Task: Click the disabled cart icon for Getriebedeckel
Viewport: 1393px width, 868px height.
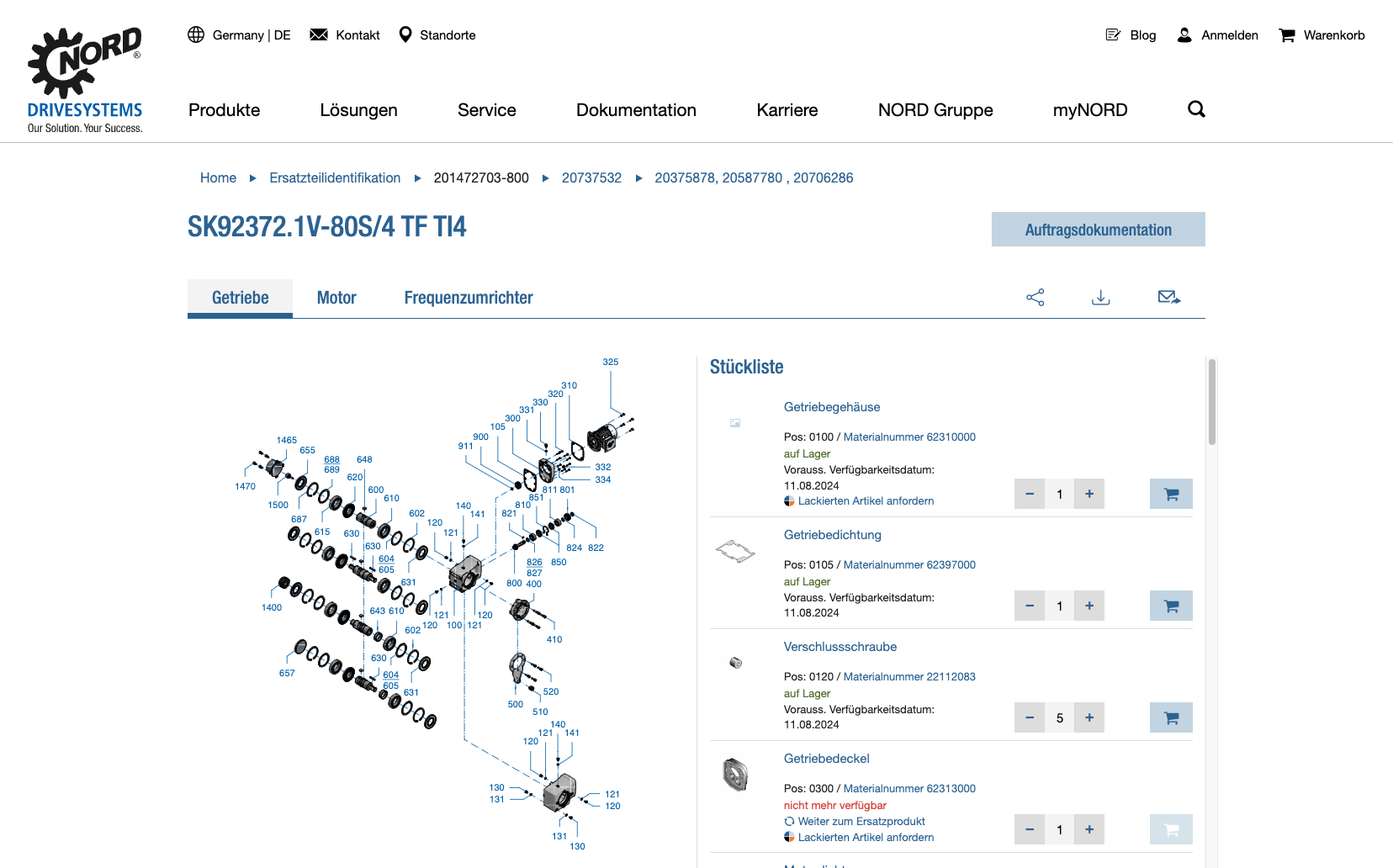Action: coord(1171,829)
